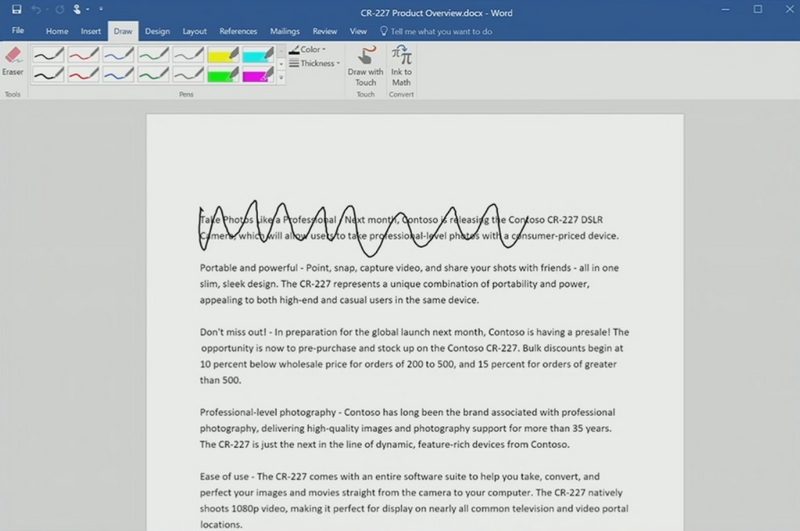Select the yellow highlighter pen
Screen dimensions: 800x531
point(223,54)
